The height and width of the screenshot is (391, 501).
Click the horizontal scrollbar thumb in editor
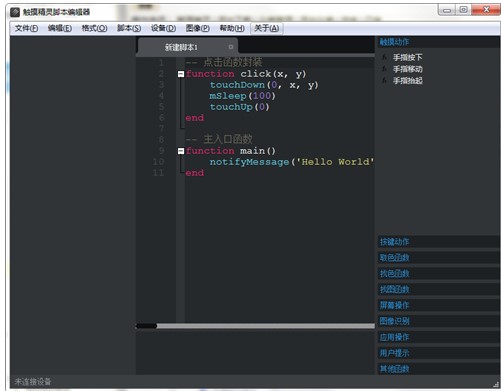pos(146,326)
